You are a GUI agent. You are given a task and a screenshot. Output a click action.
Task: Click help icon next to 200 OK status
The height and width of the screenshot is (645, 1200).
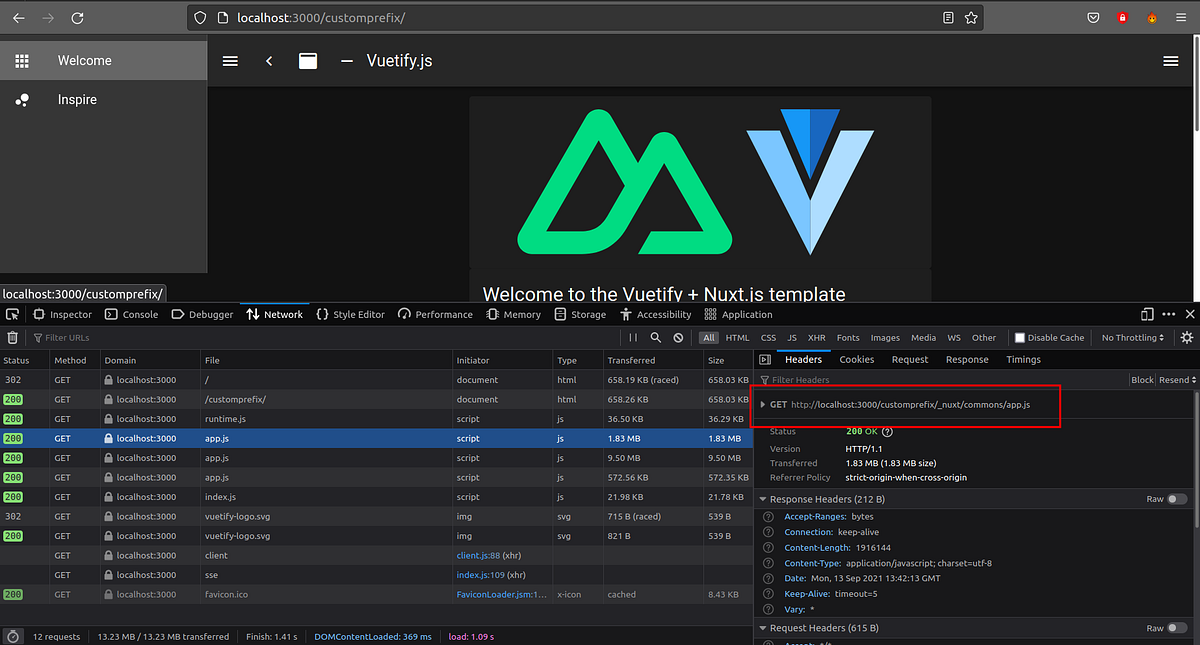[x=887, y=431]
